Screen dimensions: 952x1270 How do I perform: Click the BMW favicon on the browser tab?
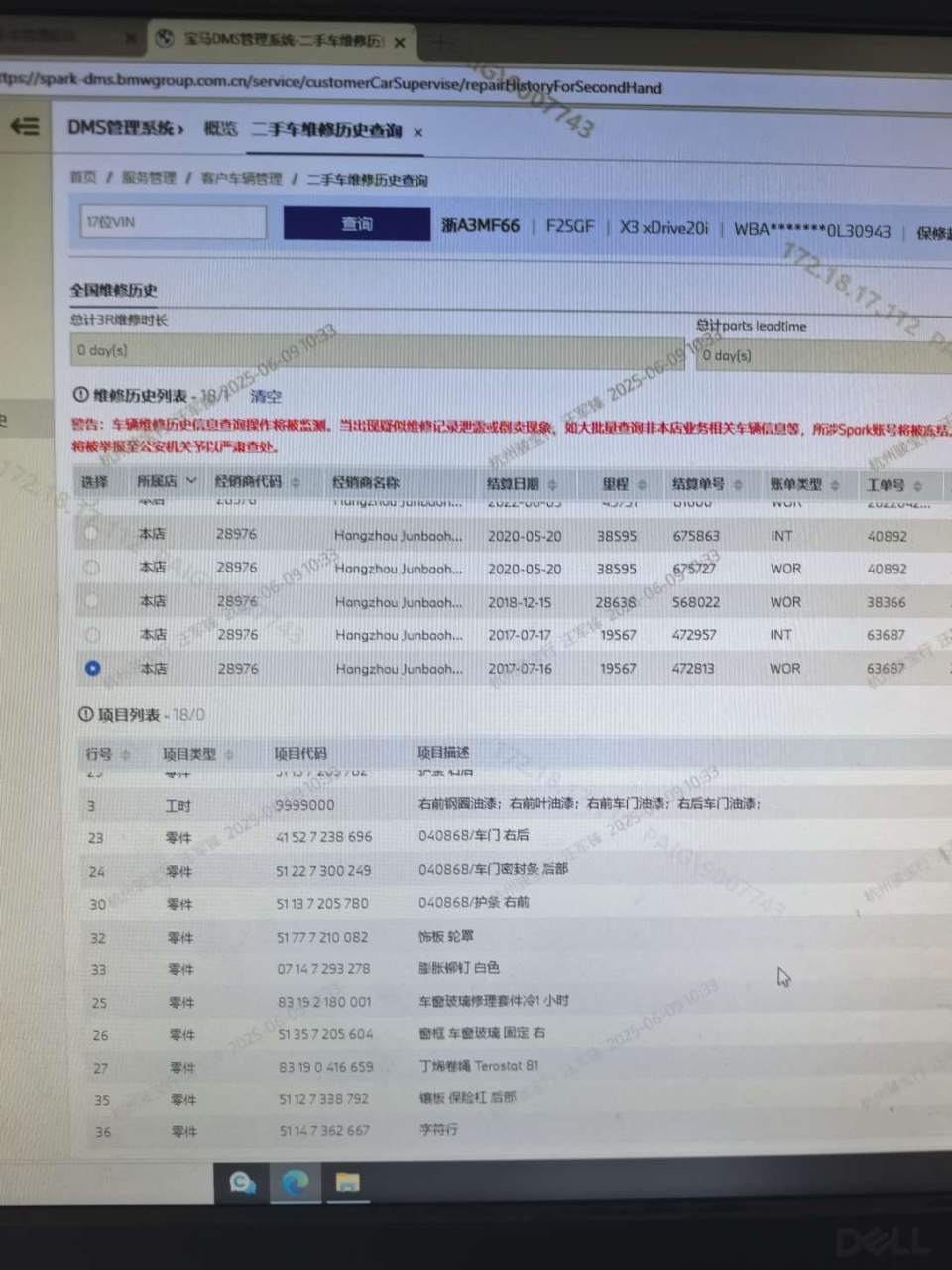pyautogui.click(x=166, y=39)
